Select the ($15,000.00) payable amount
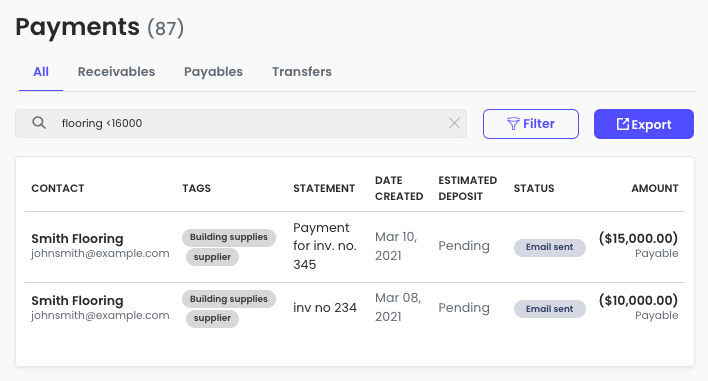Screen dimensions: 708x381 point(638,238)
